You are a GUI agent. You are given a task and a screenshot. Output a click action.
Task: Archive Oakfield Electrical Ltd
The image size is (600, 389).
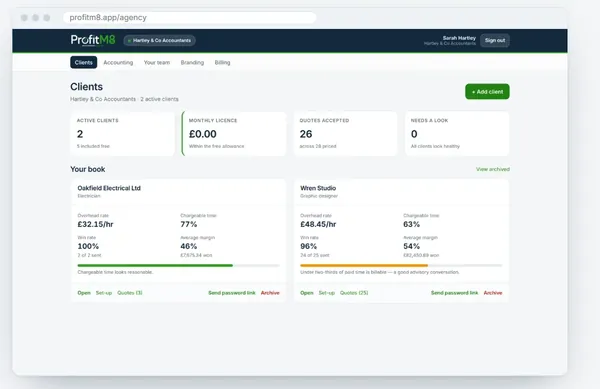pyautogui.click(x=270, y=293)
